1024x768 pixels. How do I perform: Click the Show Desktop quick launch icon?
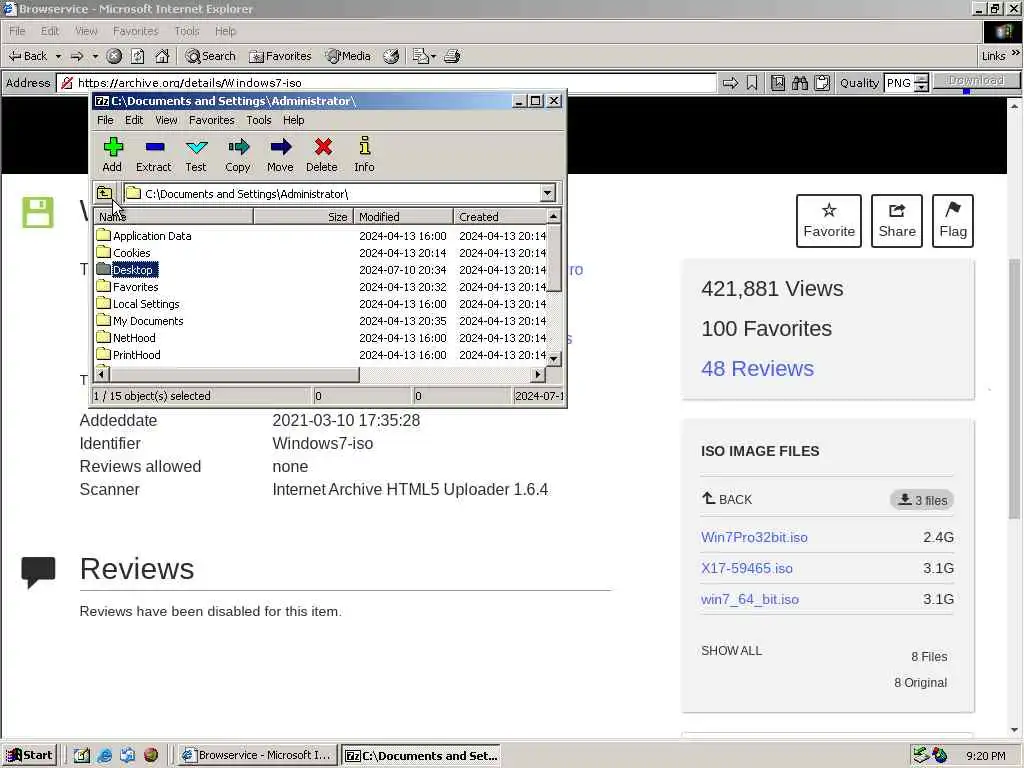[82, 755]
